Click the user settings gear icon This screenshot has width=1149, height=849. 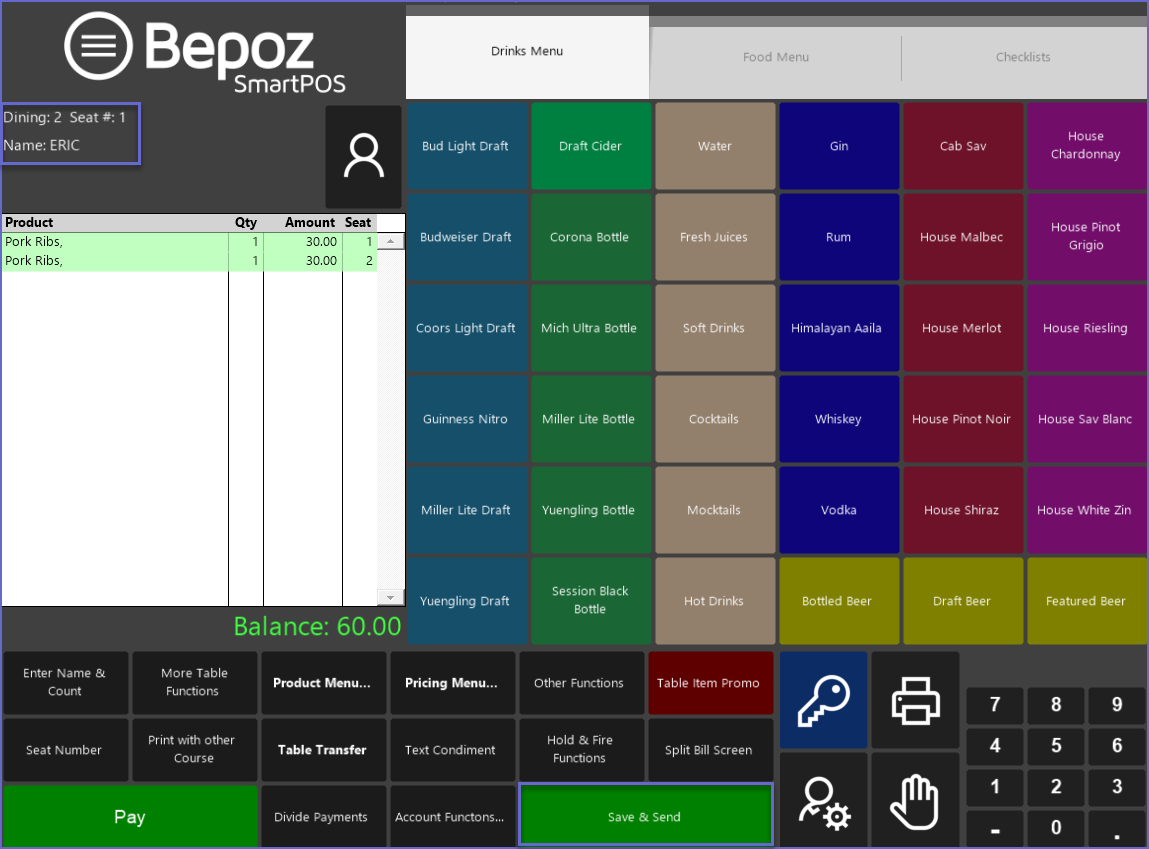(823, 801)
